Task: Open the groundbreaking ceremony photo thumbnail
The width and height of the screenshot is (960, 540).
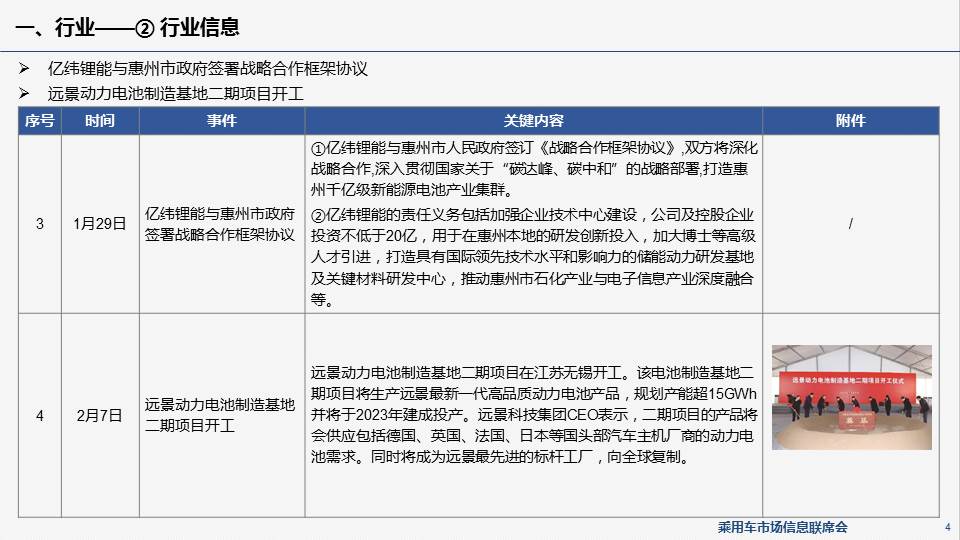Action: [x=852, y=397]
